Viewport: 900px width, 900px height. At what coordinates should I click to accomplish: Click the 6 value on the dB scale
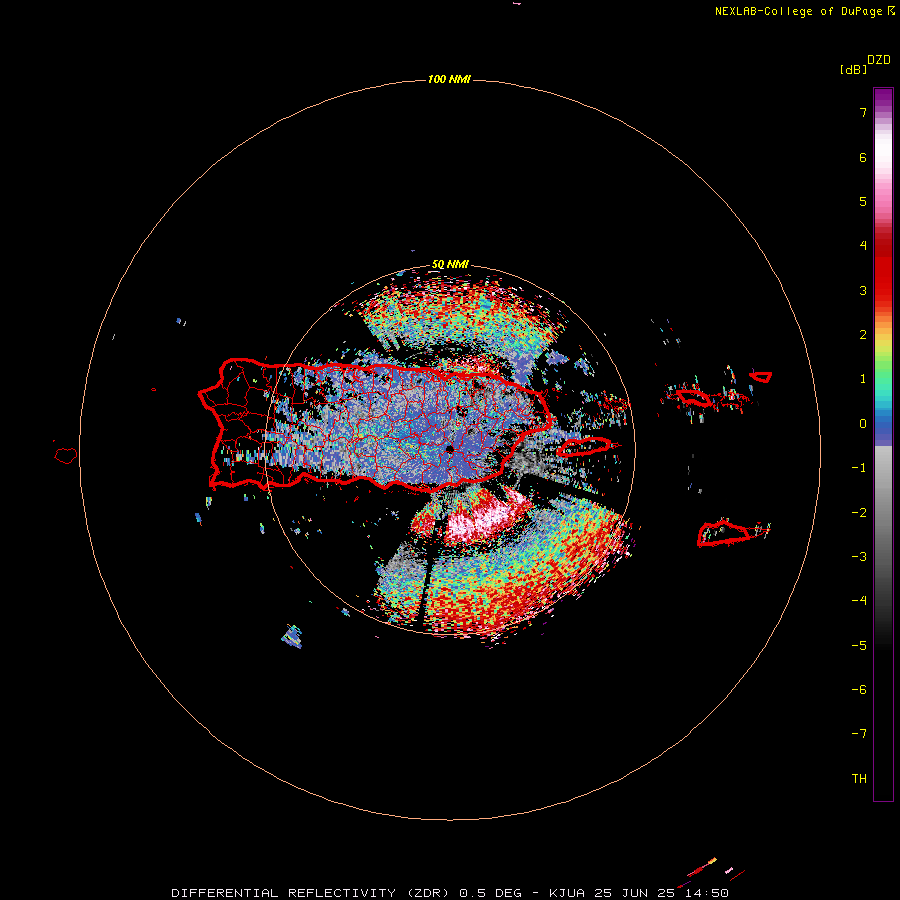pos(863,157)
